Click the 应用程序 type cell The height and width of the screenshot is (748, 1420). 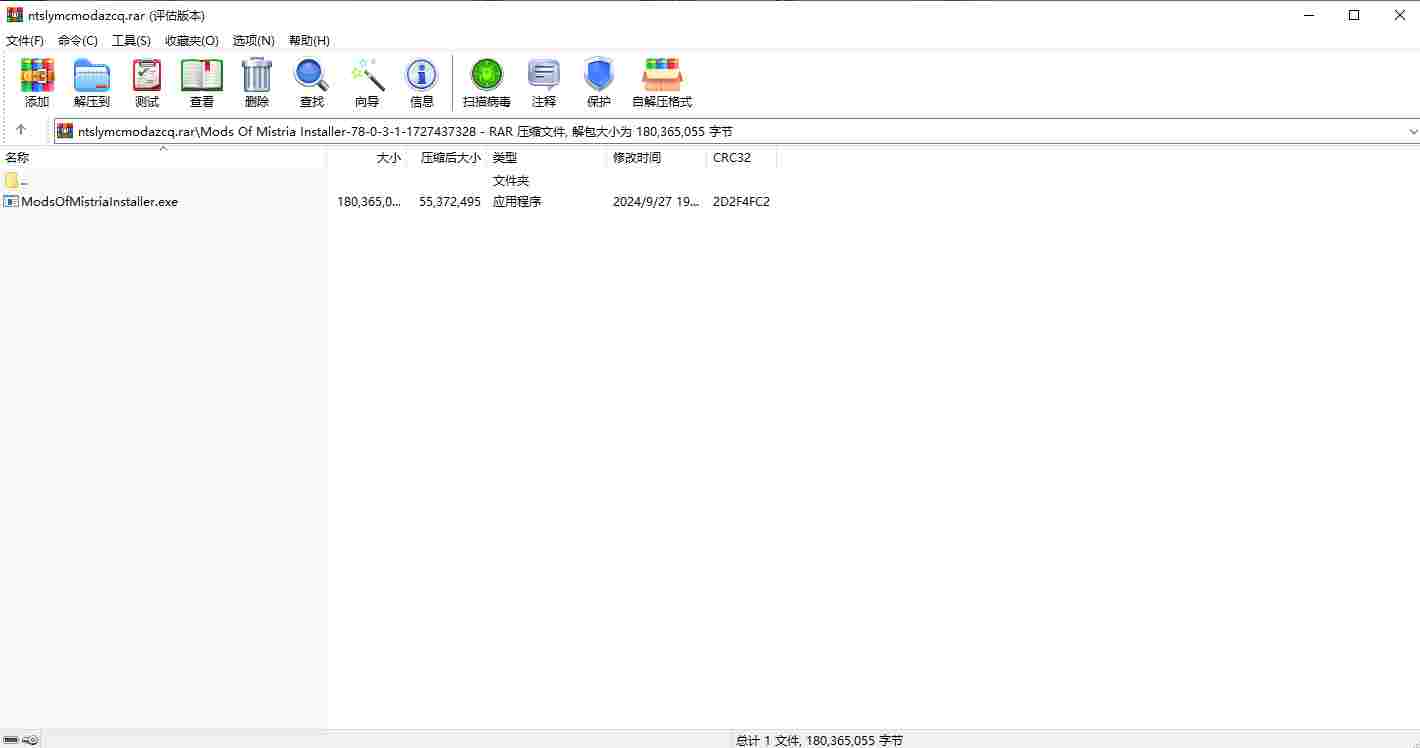517,201
